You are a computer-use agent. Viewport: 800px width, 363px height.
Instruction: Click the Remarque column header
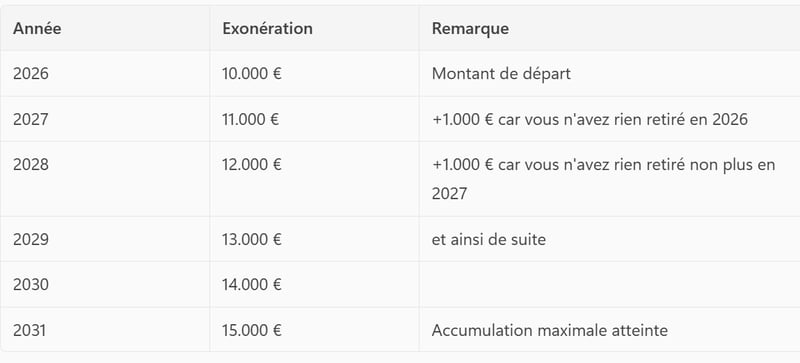click(470, 29)
